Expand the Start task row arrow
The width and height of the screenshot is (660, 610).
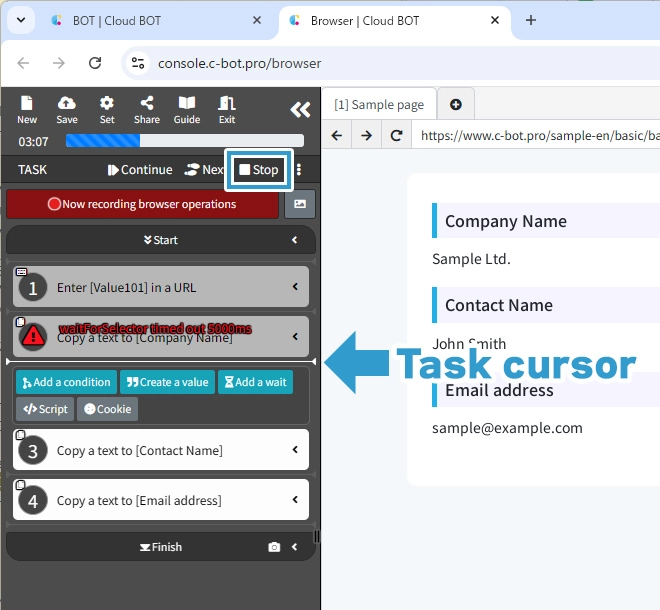[295, 240]
